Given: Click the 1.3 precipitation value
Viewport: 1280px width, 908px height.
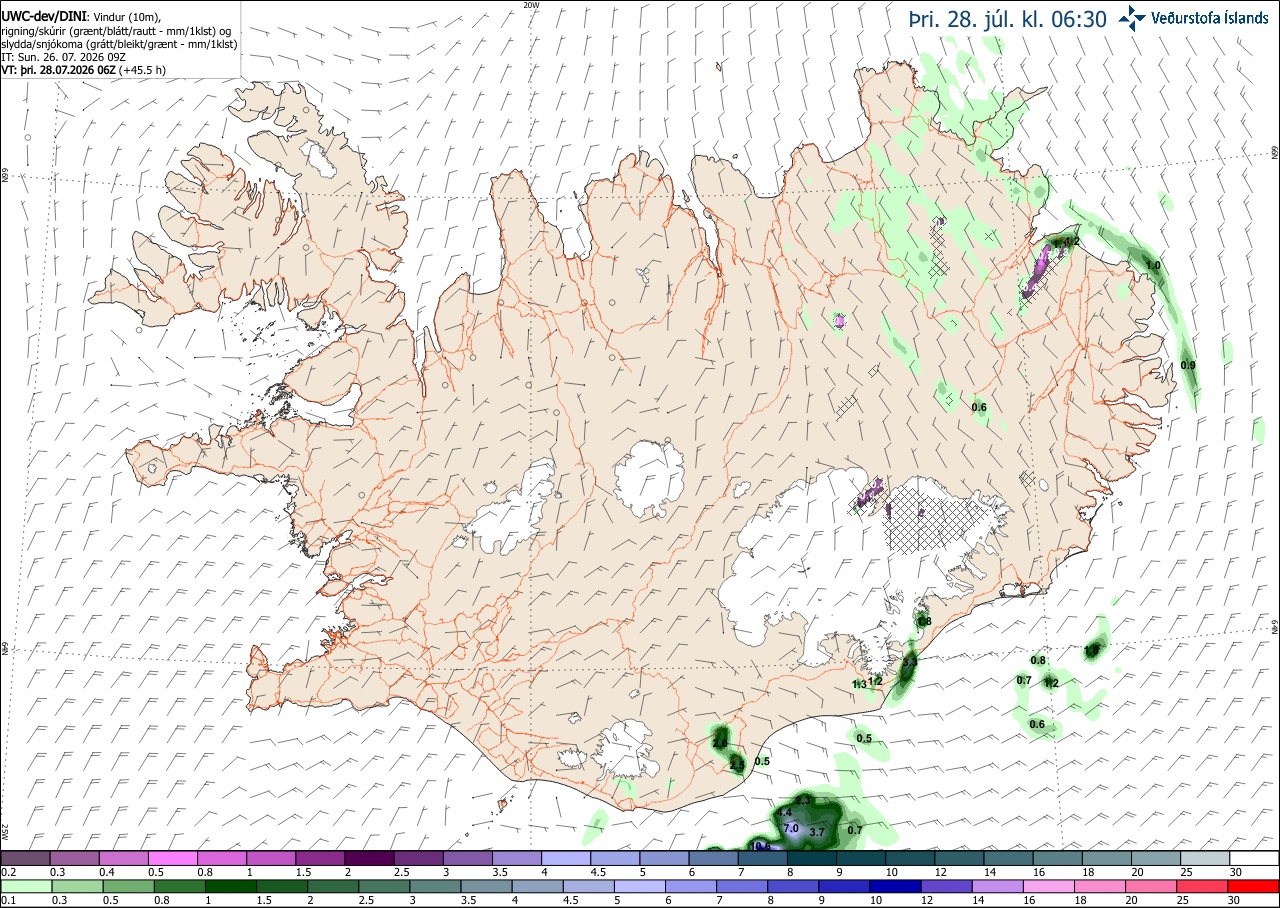Looking at the screenshot, I should [859, 684].
